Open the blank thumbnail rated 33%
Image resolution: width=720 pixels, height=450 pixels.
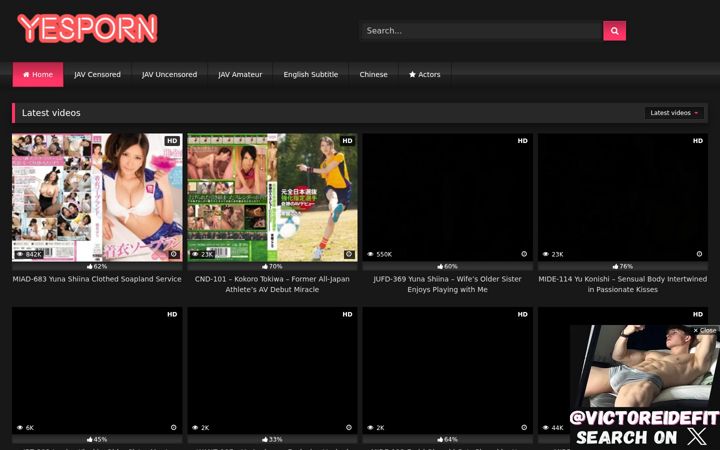[x=272, y=371]
